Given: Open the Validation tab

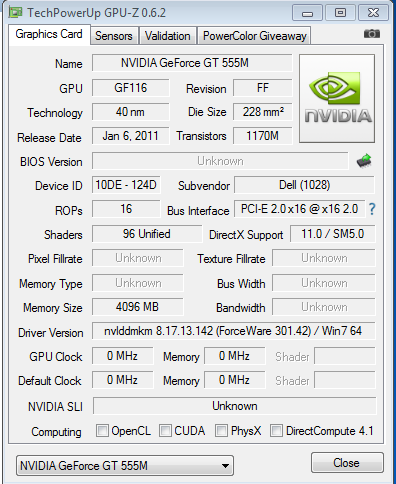Looking at the screenshot, I should pos(167,36).
